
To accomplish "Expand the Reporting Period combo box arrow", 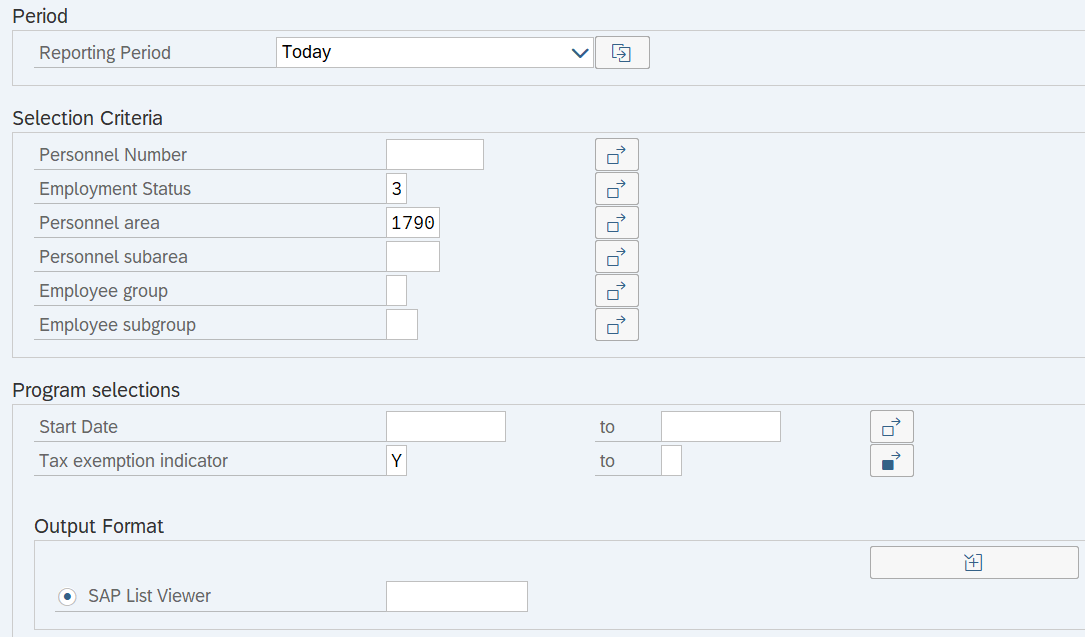I will pos(580,52).
